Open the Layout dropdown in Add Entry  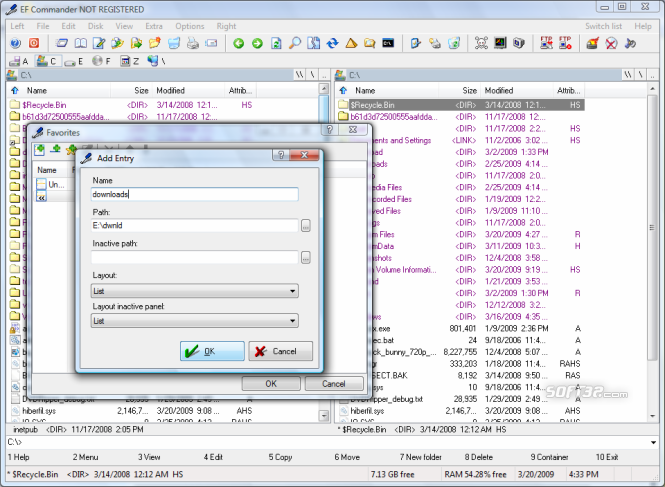coord(195,291)
